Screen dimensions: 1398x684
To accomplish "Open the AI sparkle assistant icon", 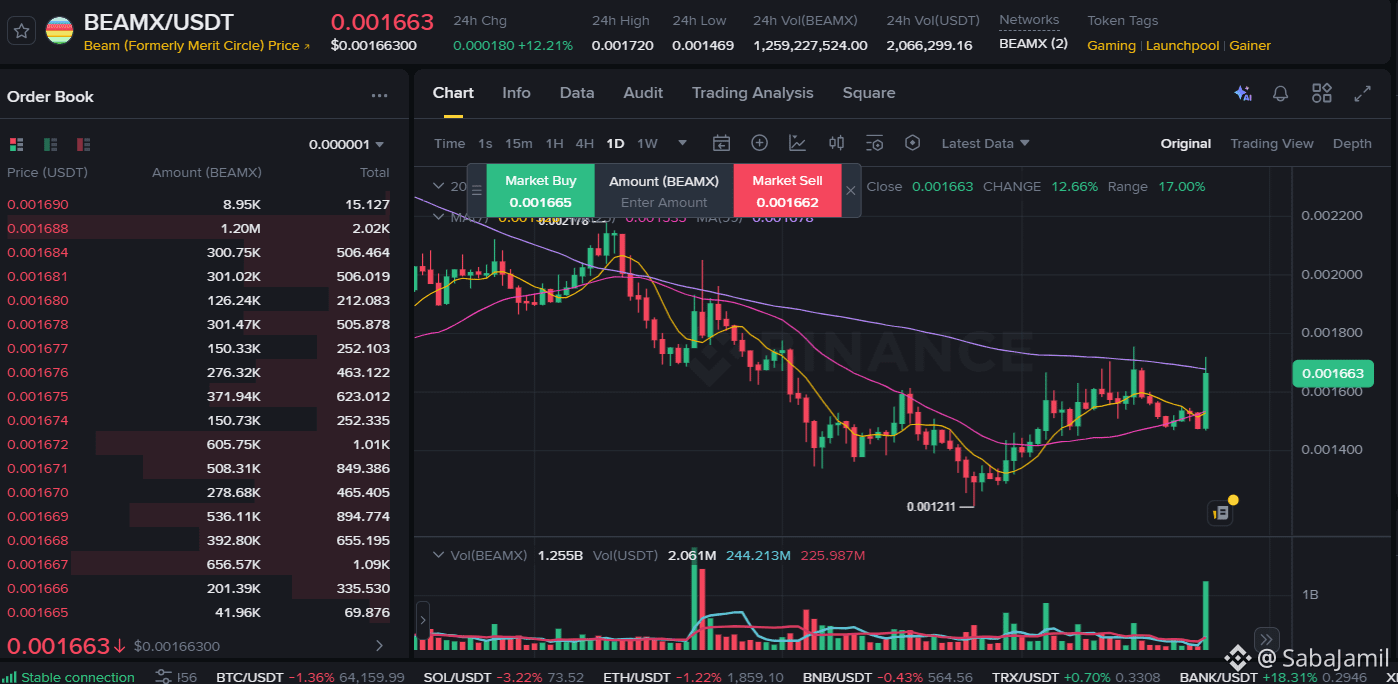I will pos(1243,93).
